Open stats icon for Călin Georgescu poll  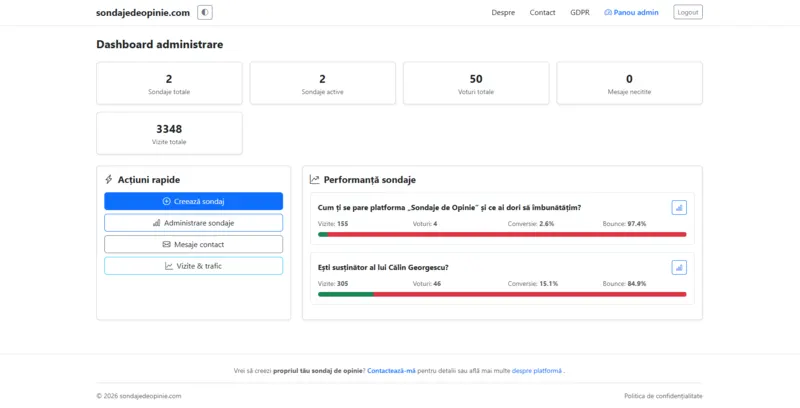679,267
